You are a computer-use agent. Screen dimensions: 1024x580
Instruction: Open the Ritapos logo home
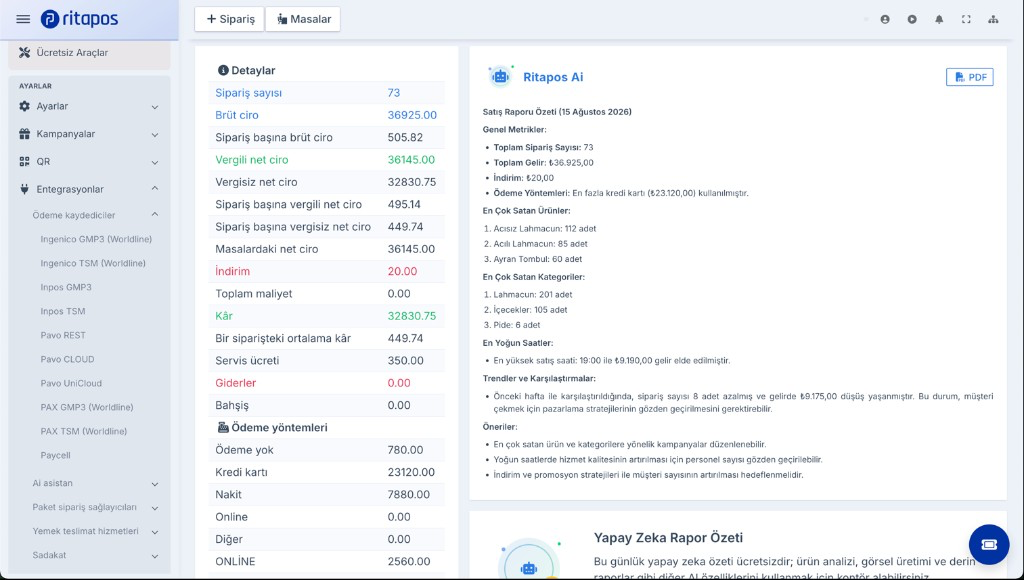[79, 19]
